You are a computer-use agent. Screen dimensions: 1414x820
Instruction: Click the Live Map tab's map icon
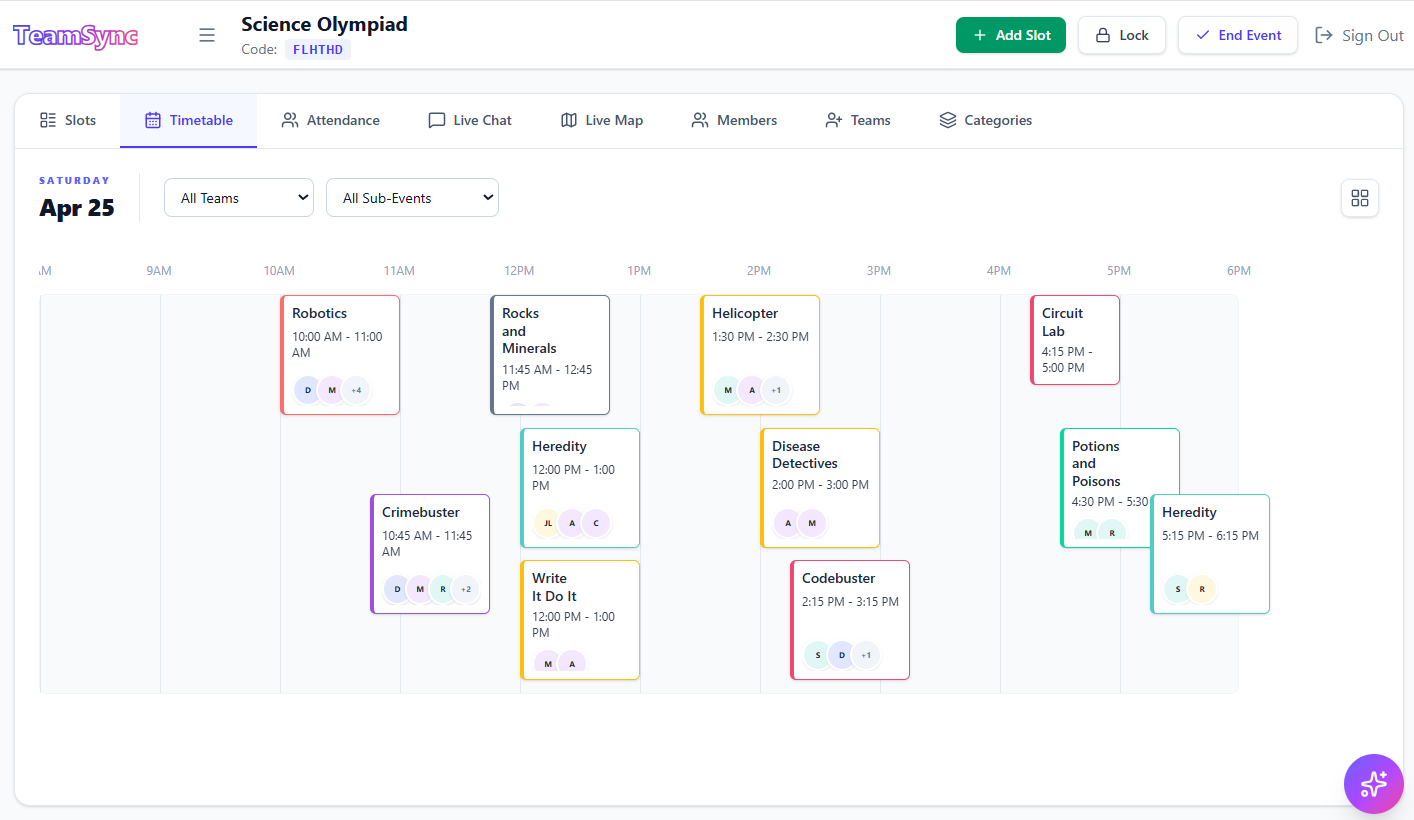[x=569, y=120]
